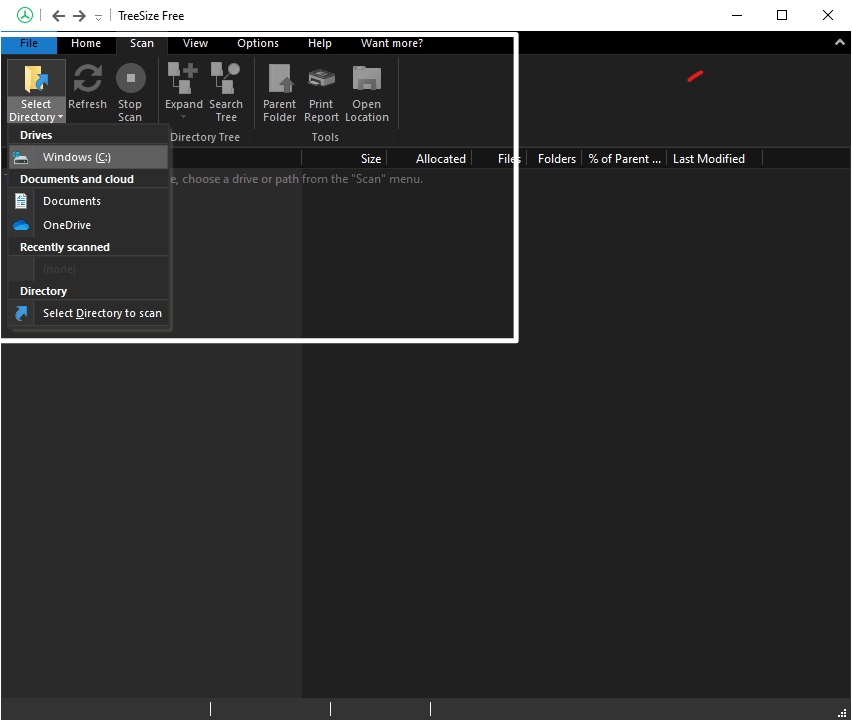
Task: Switch to the Scan ribbon tab
Action: (x=142, y=43)
